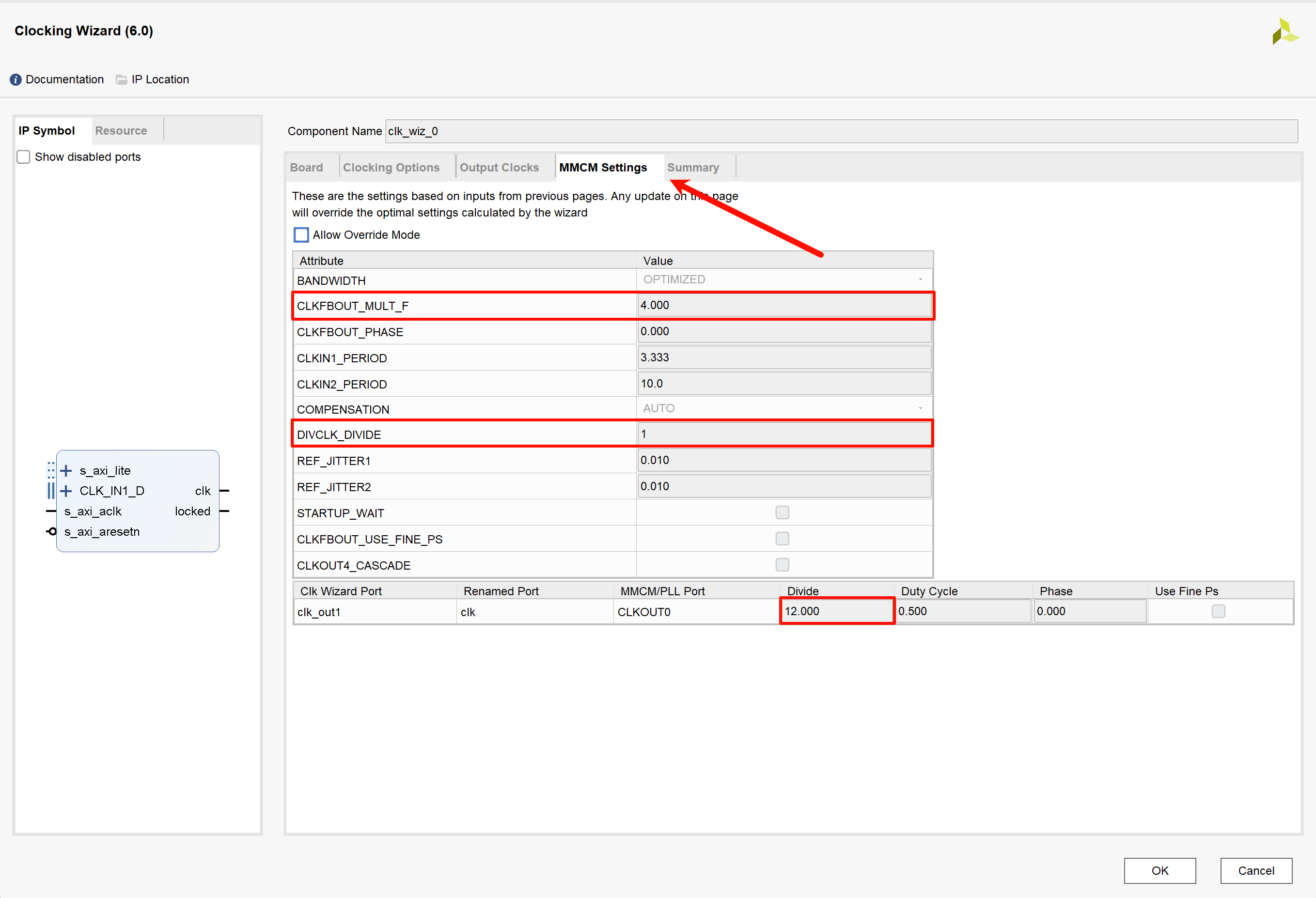Click the REF_JITTER2 value field
This screenshot has height=898, width=1316.
[x=784, y=486]
